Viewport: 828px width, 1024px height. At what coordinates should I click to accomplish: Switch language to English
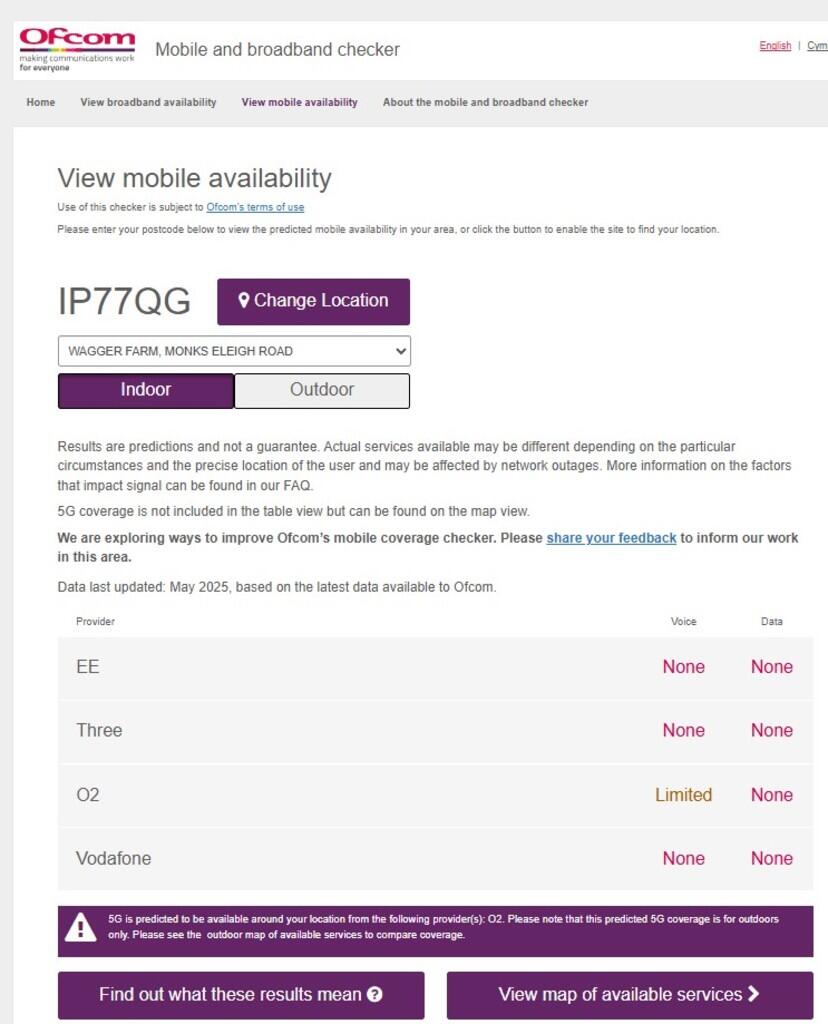[775, 46]
